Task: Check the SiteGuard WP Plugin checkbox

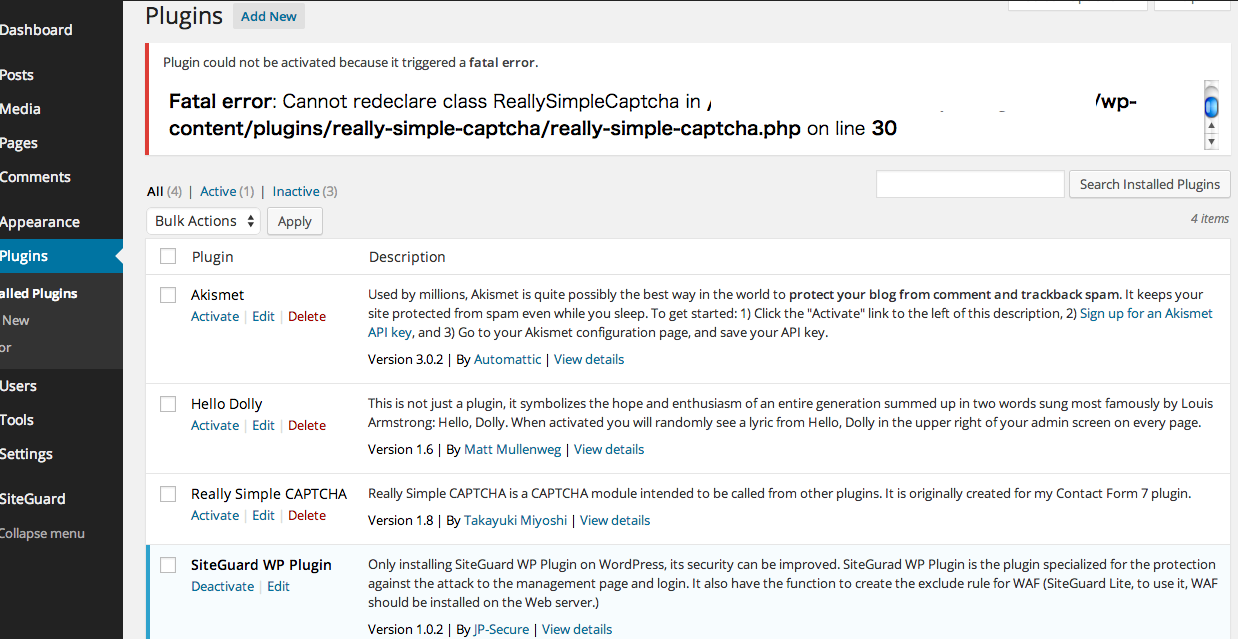Action: tap(168, 565)
